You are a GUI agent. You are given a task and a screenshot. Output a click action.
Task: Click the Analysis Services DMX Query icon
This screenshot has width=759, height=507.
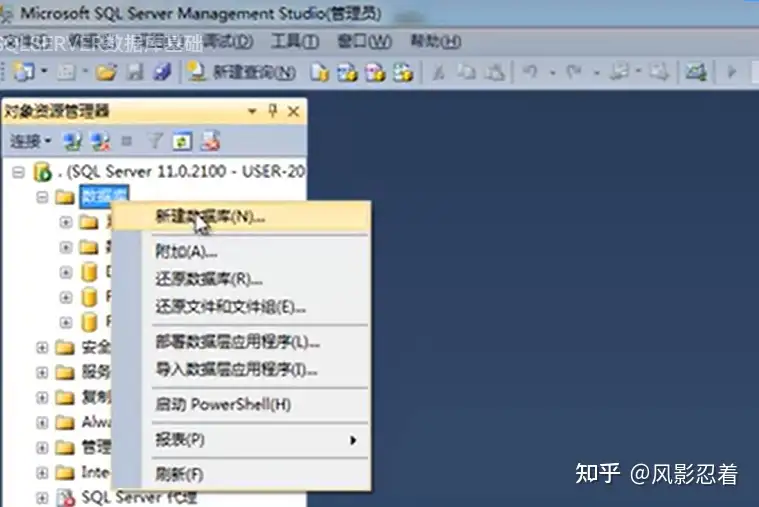tap(375, 72)
